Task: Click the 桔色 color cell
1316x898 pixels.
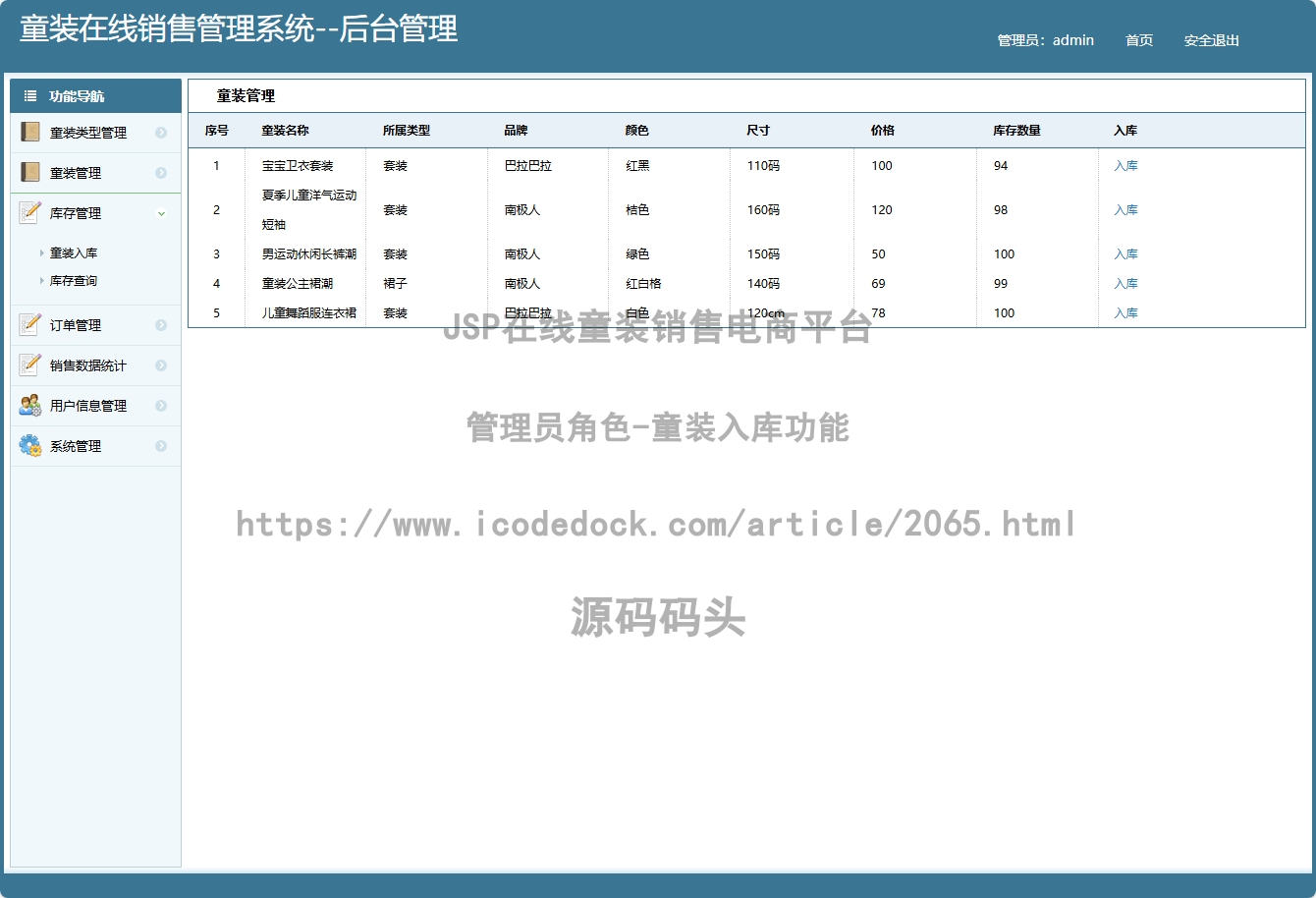Action: [637, 210]
